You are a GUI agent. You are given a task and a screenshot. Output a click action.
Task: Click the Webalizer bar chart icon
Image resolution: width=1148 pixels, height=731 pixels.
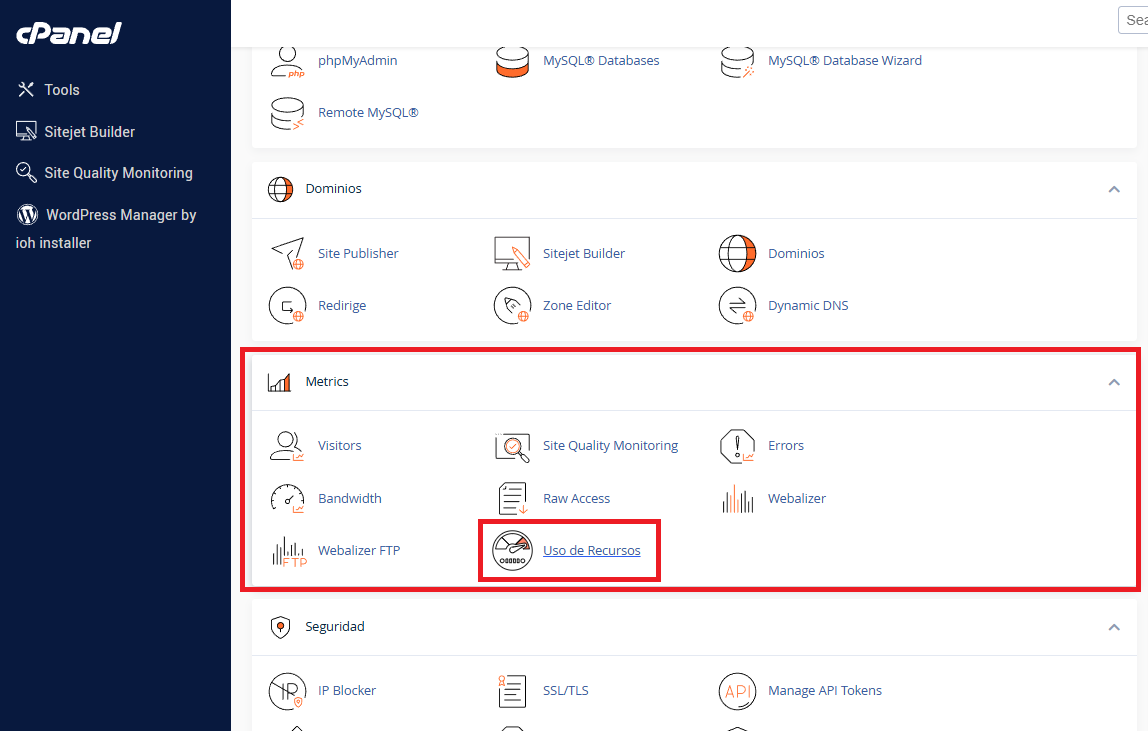(737, 499)
